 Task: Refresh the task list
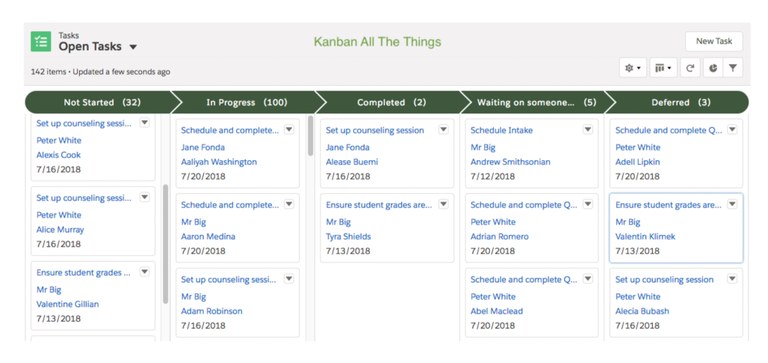690,68
